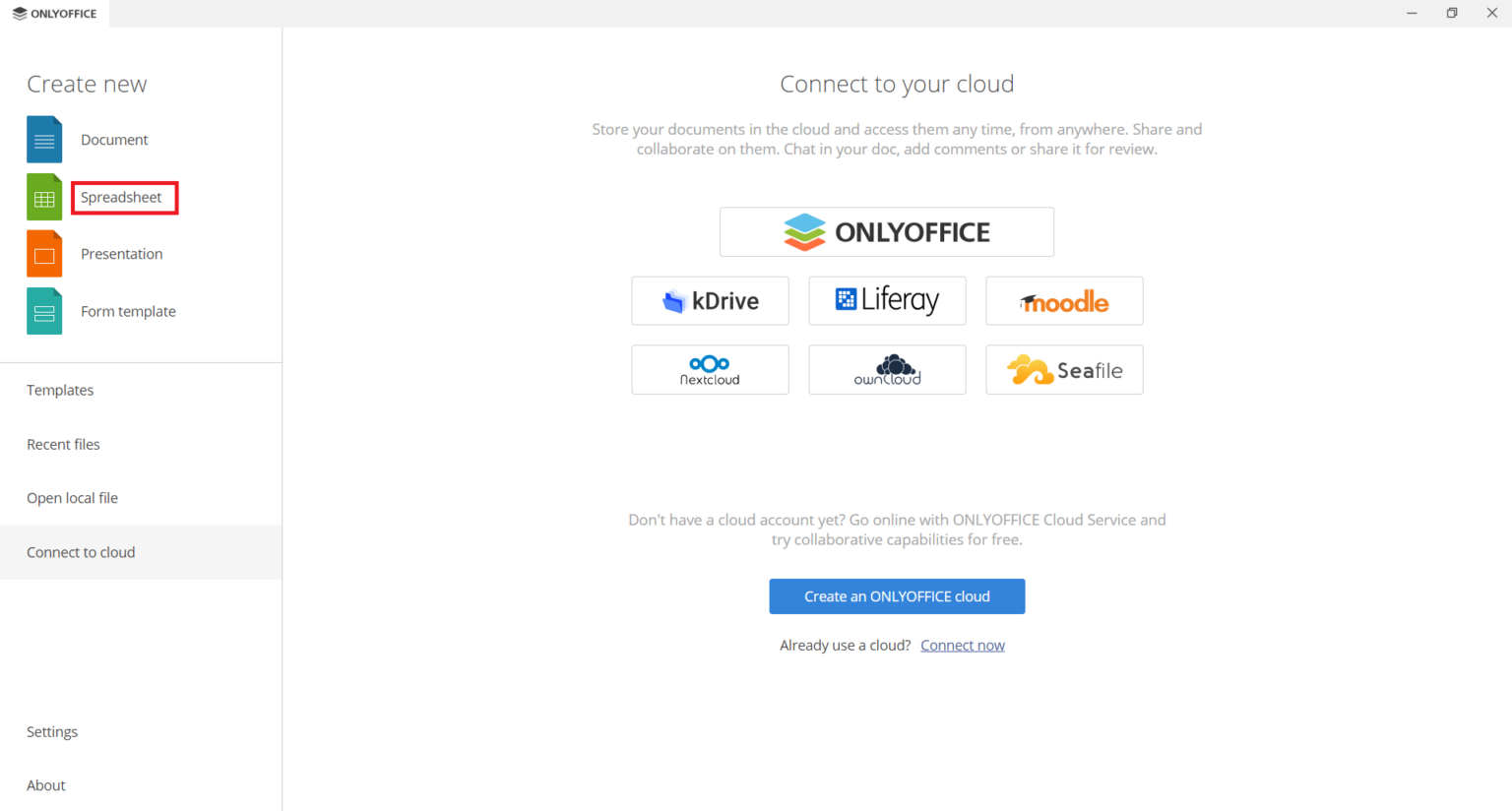Open the About page

pos(46,784)
